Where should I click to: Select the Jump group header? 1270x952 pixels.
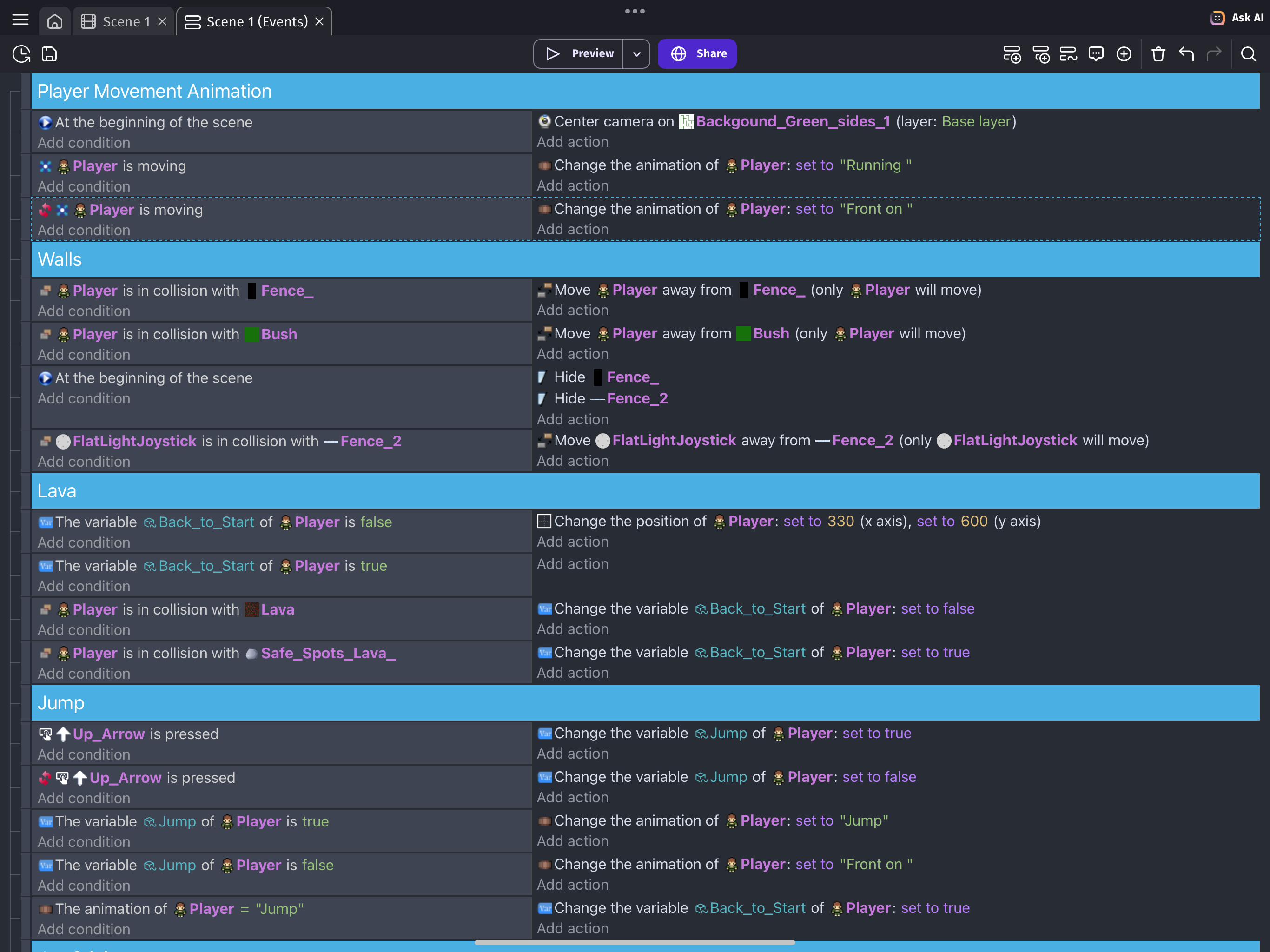click(645, 703)
